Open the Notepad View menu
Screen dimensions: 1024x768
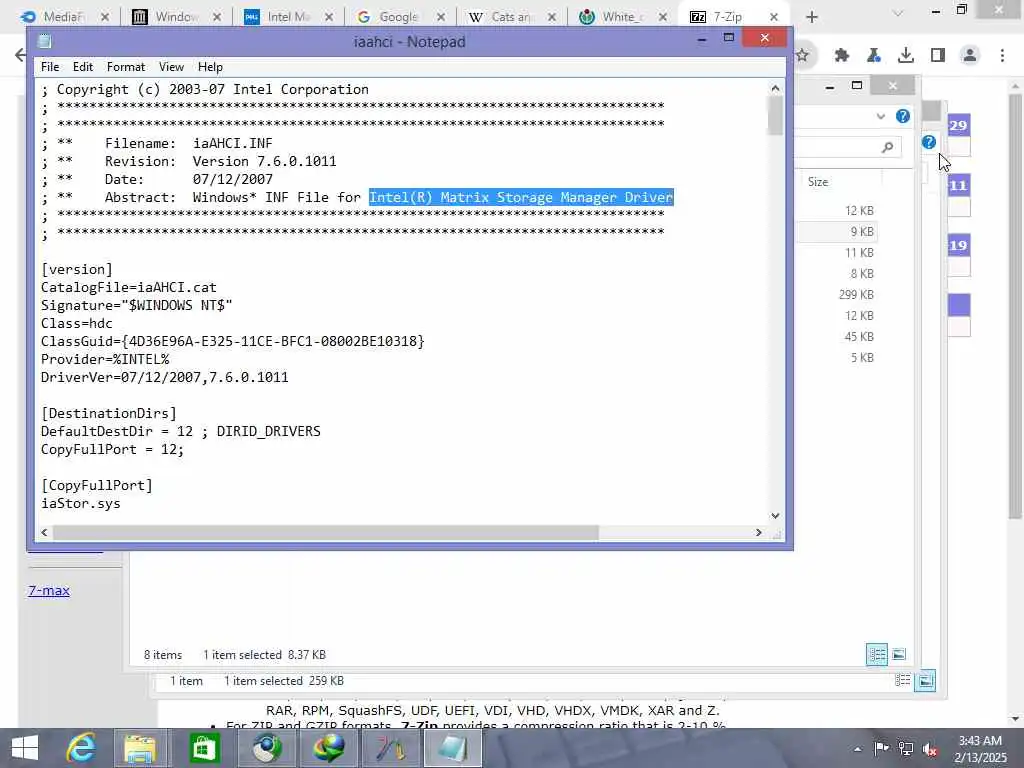coord(171,67)
